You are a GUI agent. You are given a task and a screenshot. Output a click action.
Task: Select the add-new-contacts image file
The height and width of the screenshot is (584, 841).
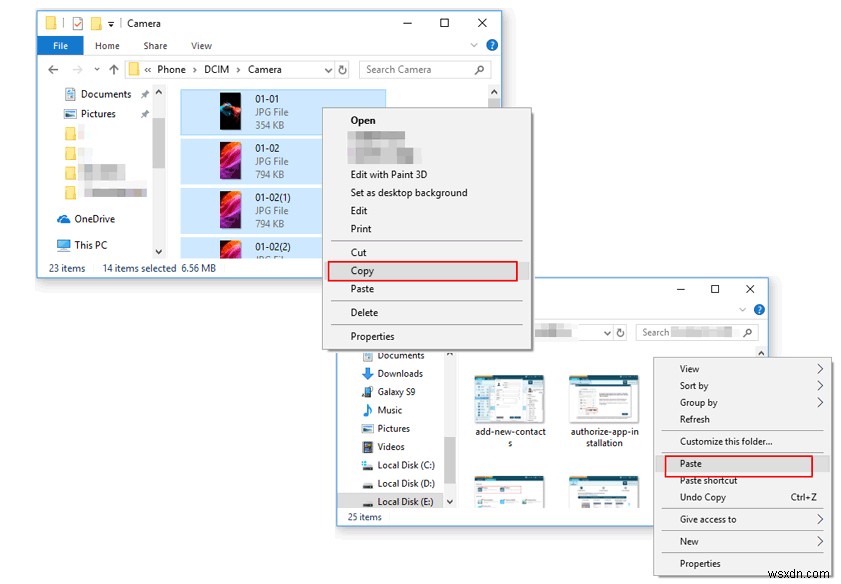tap(510, 412)
